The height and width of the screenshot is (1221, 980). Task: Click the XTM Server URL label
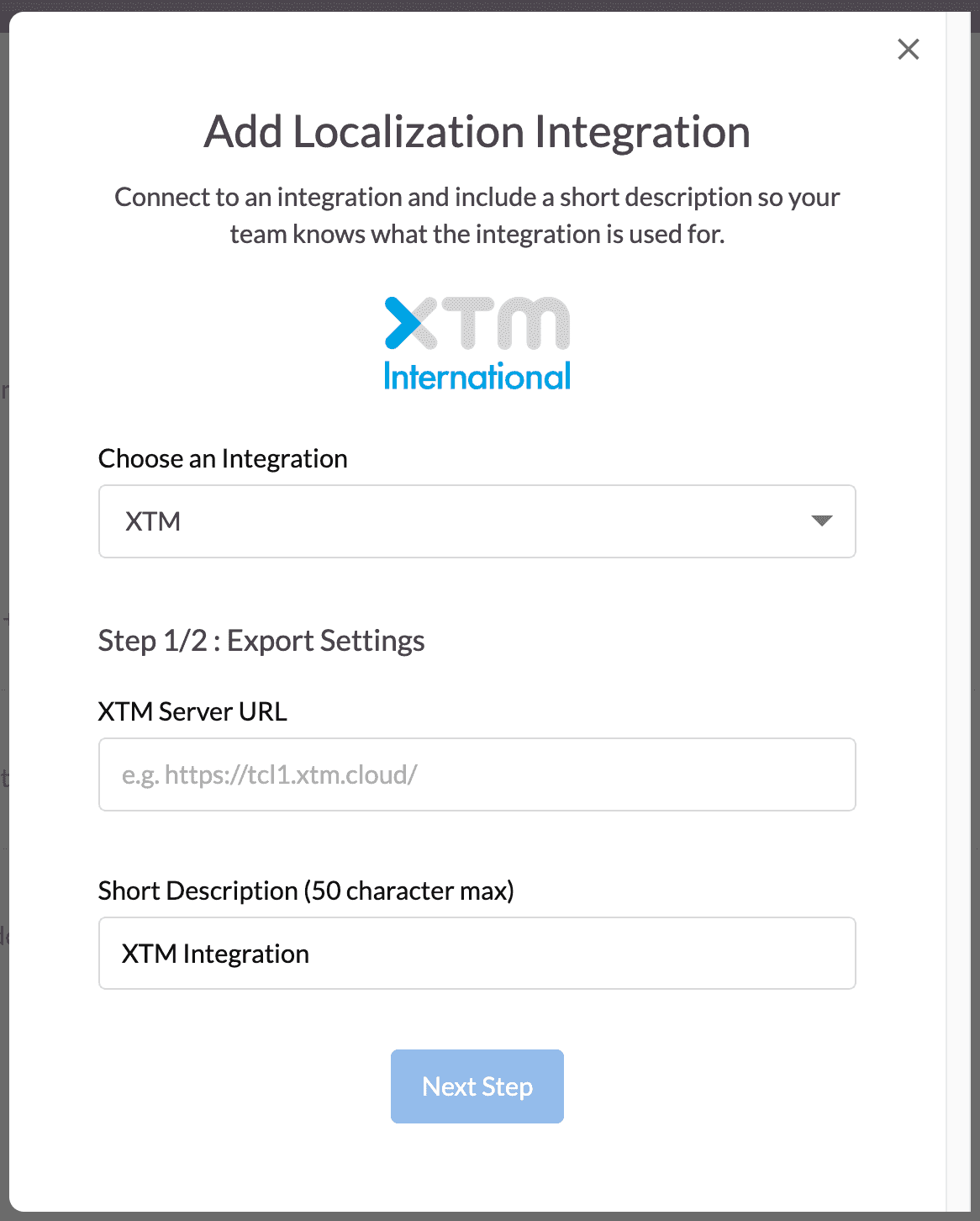tap(192, 712)
